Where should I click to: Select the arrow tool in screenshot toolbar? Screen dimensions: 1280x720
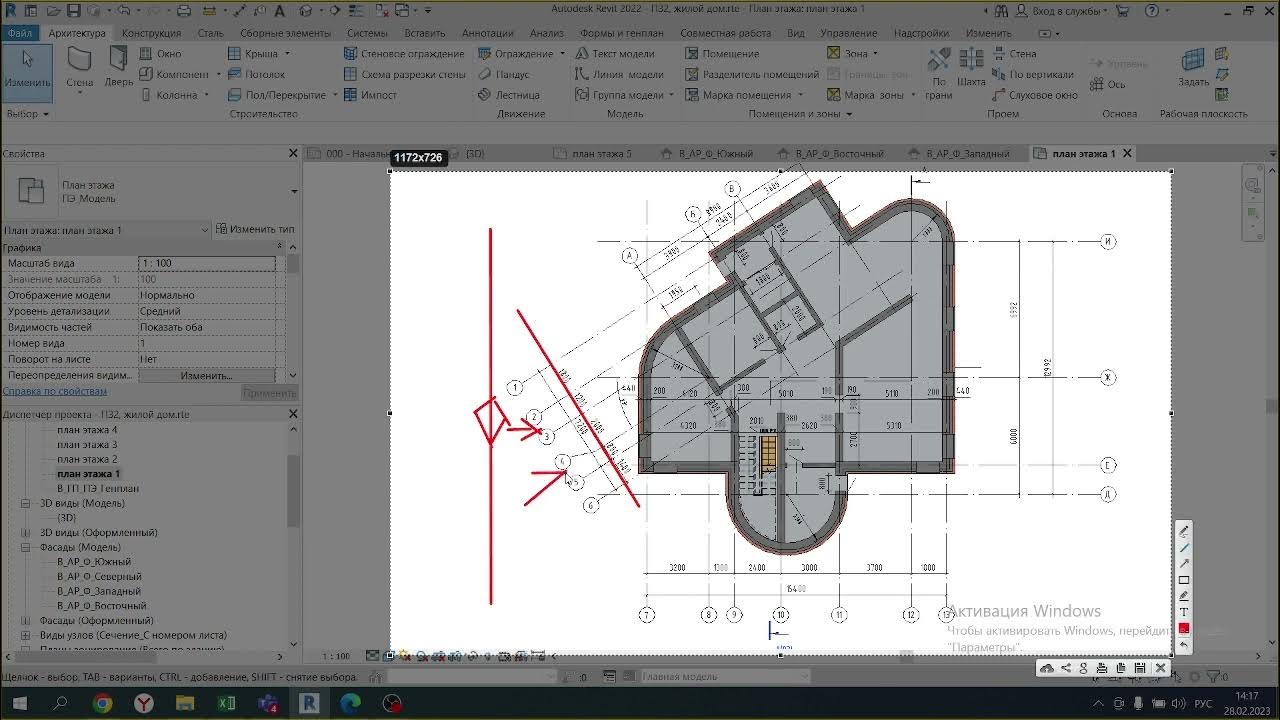pos(1184,563)
